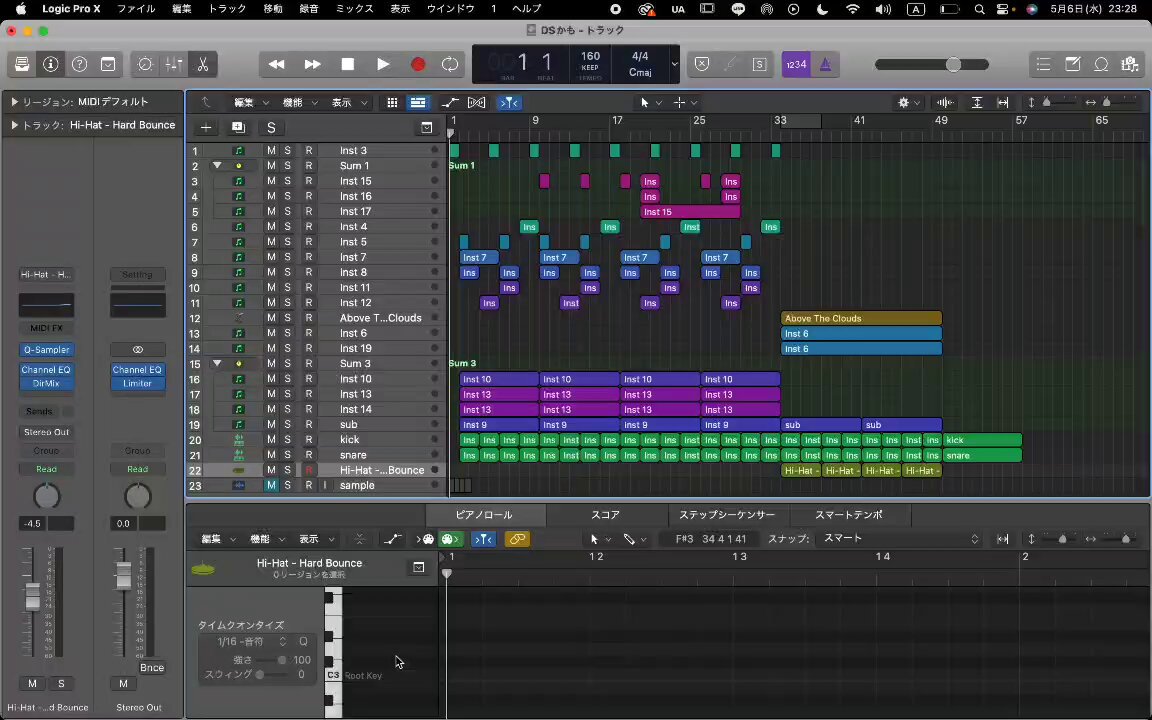1152x720 pixels.
Task: Enable Cycle mode in transport
Action: tap(450, 65)
